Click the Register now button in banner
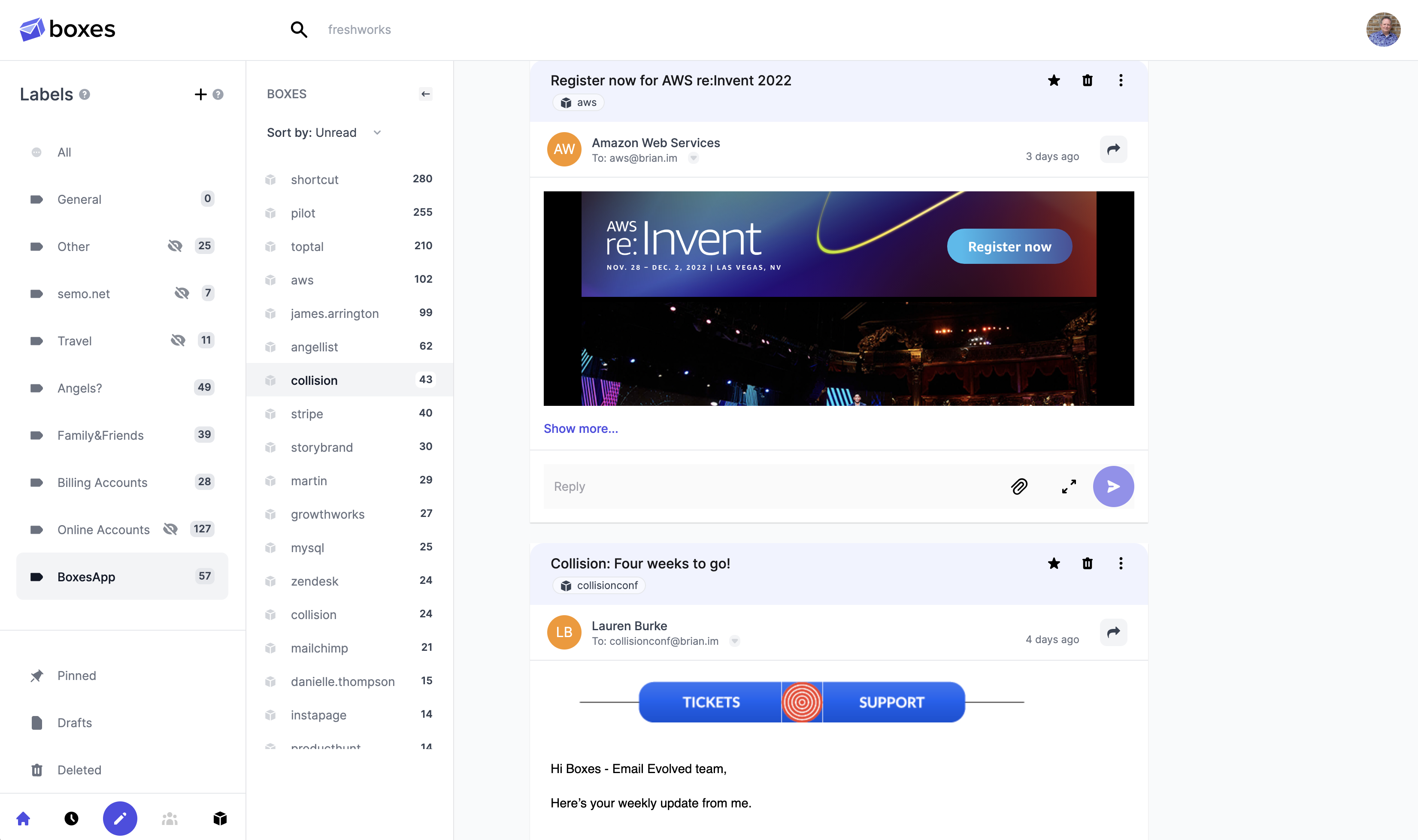This screenshot has width=1418, height=840. click(x=1009, y=246)
